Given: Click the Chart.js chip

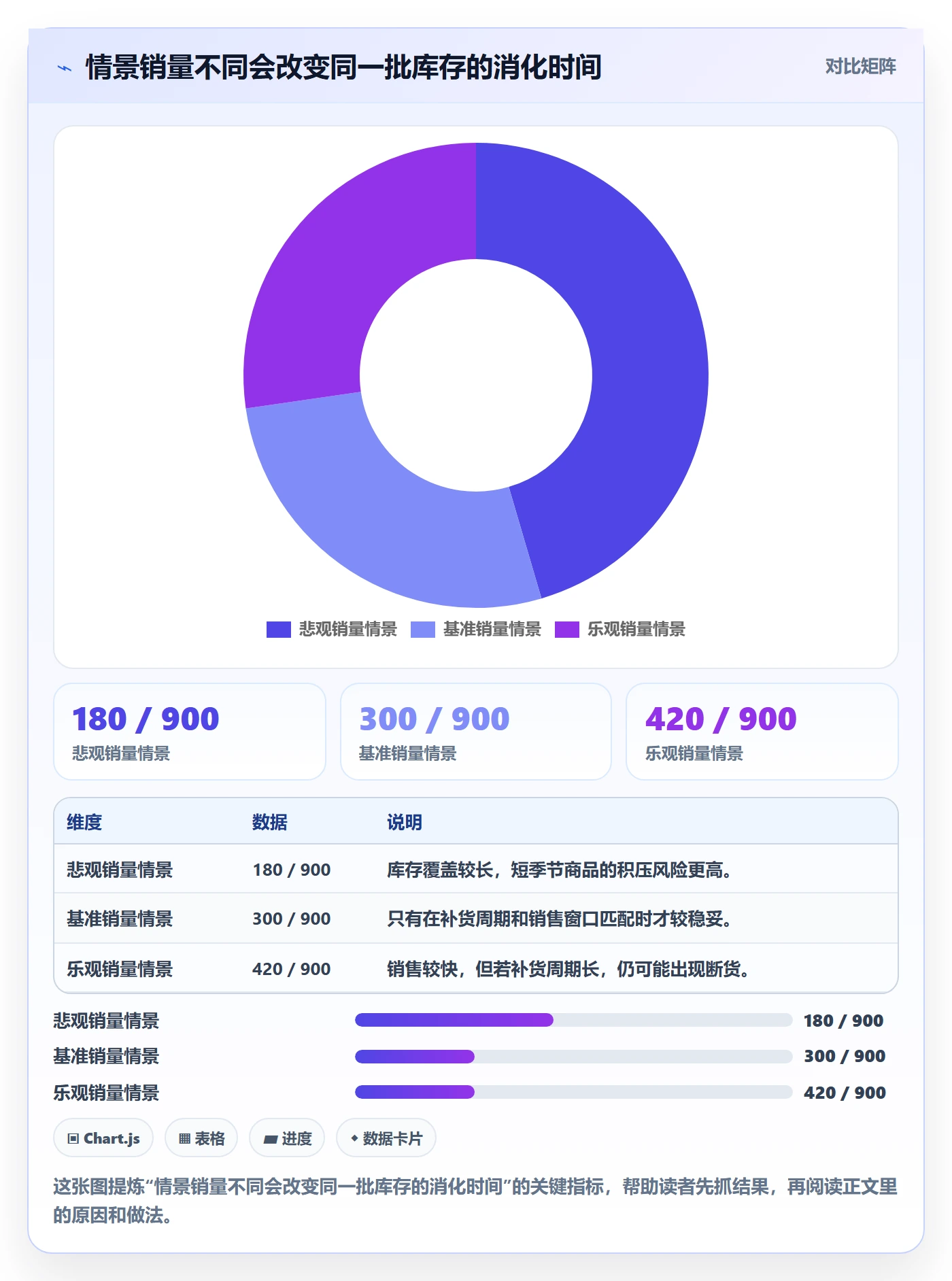Looking at the screenshot, I should [103, 1138].
